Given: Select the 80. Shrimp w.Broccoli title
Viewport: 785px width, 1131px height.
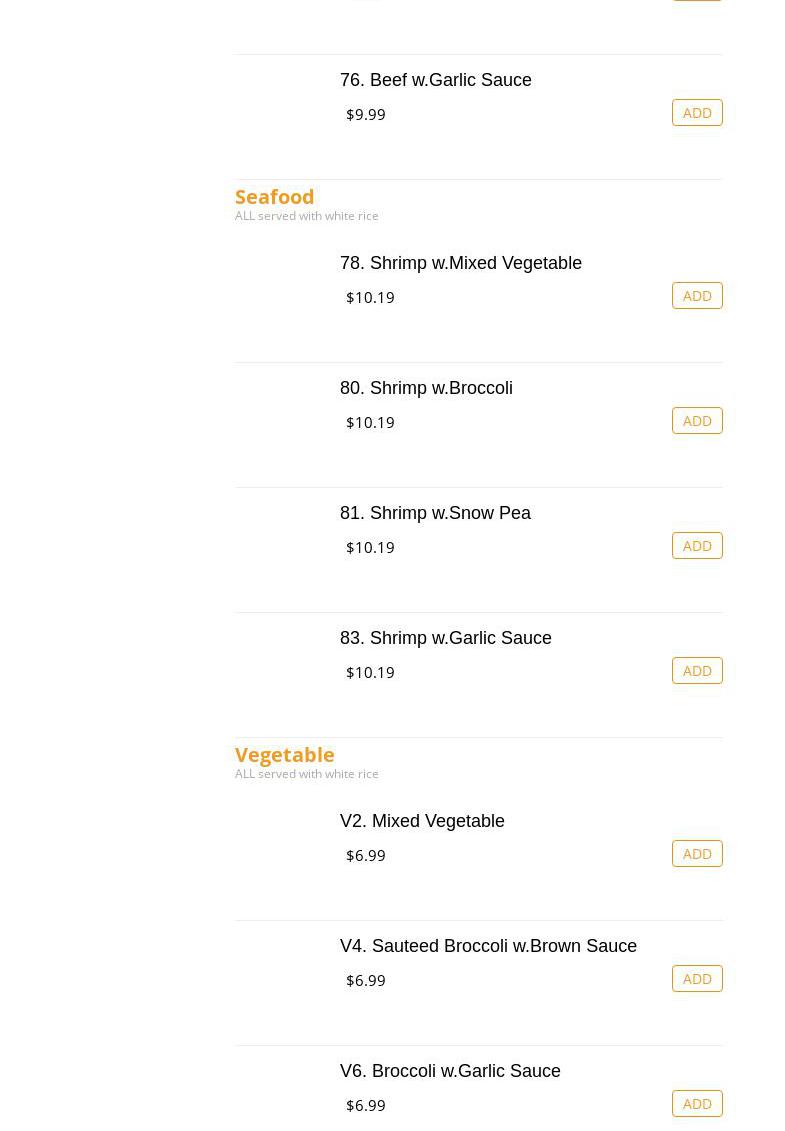Looking at the screenshot, I should (426, 388).
